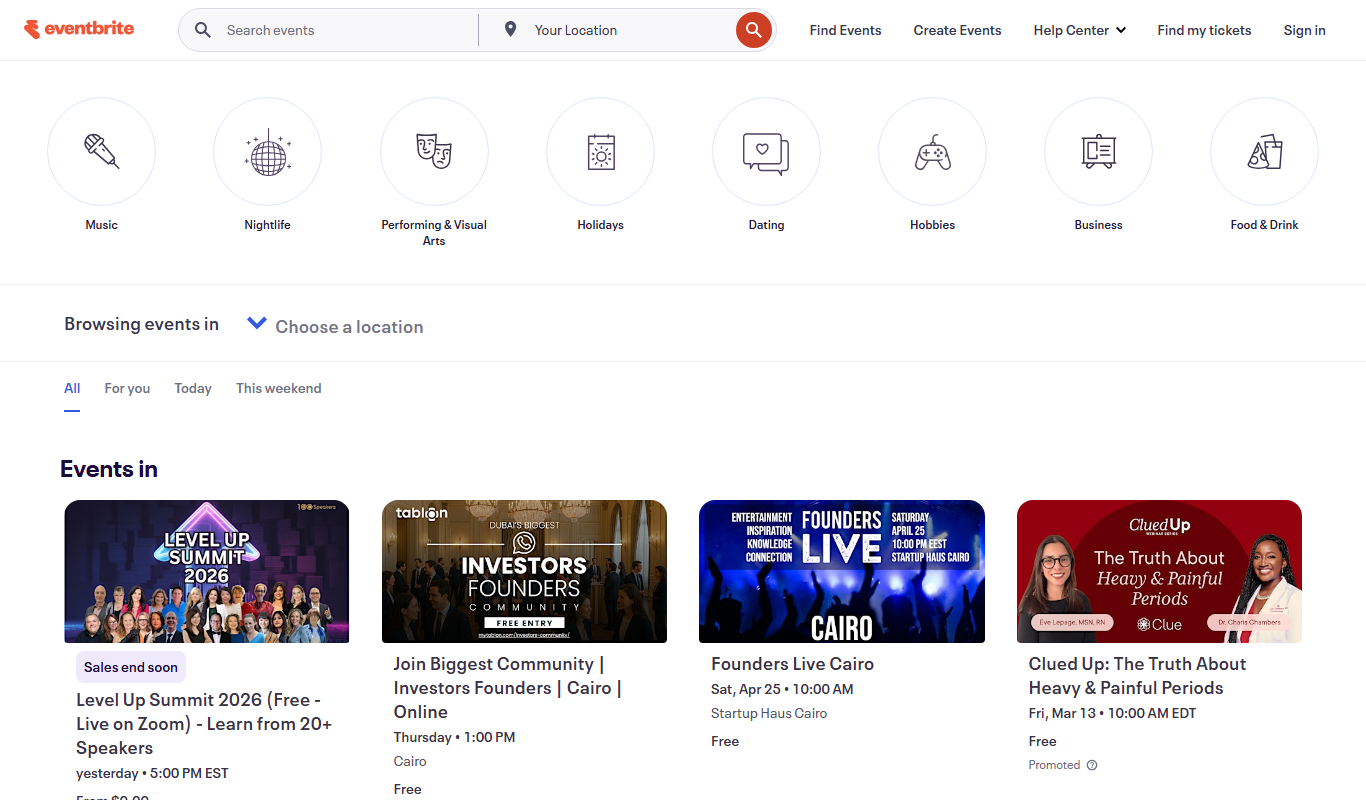Click the Level Up Summit 2026 event title
This screenshot has width=1366, height=800.
[205, 724]
